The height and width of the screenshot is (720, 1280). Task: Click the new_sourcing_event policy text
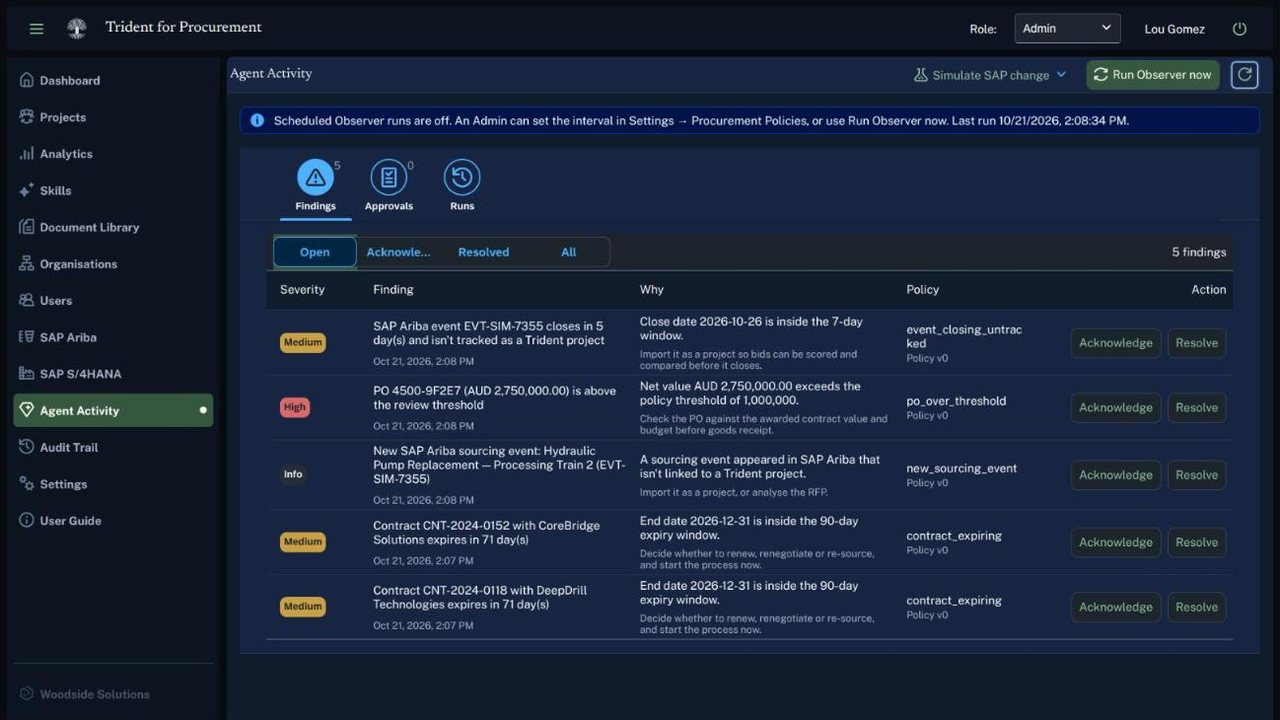coord(962,468)
